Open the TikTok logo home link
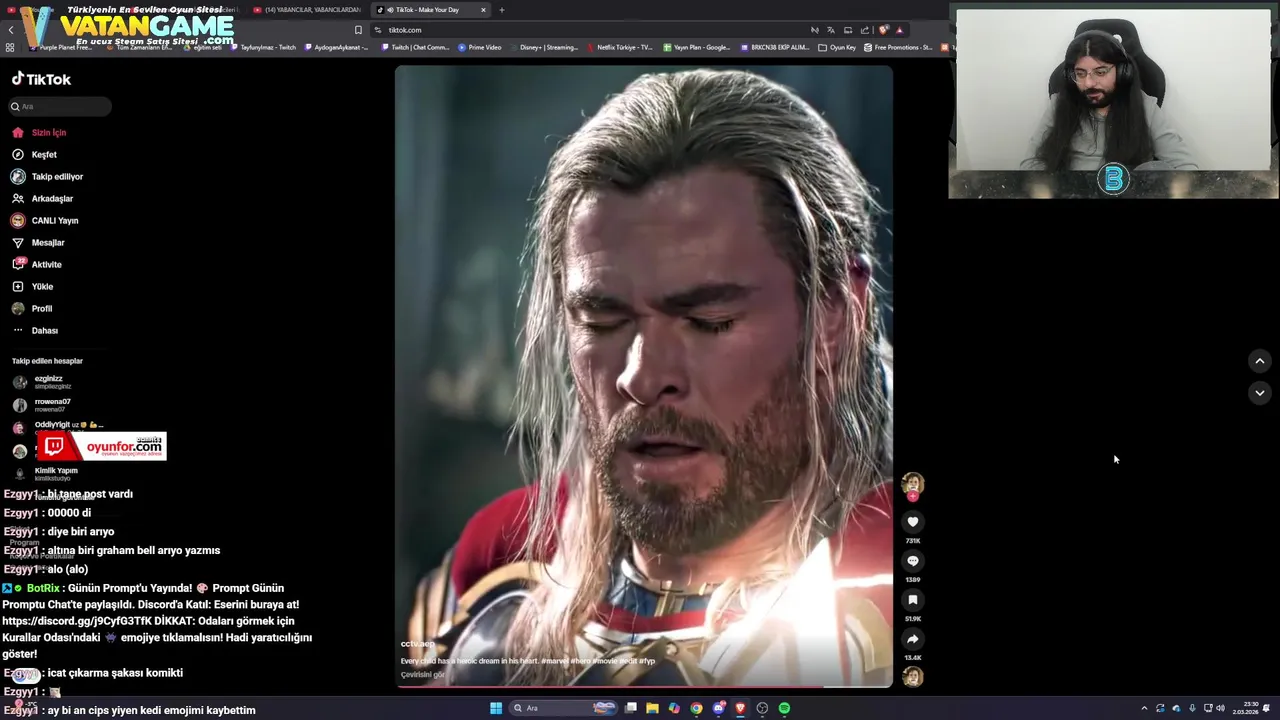 (41, 79)
